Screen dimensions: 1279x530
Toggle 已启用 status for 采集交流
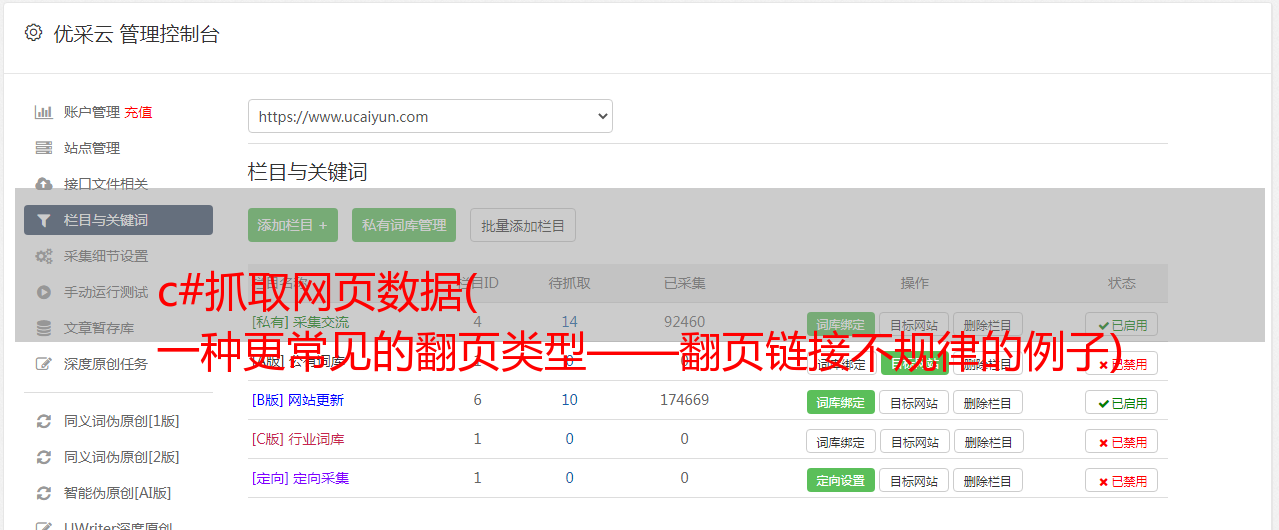click(x=1122, y=325)
